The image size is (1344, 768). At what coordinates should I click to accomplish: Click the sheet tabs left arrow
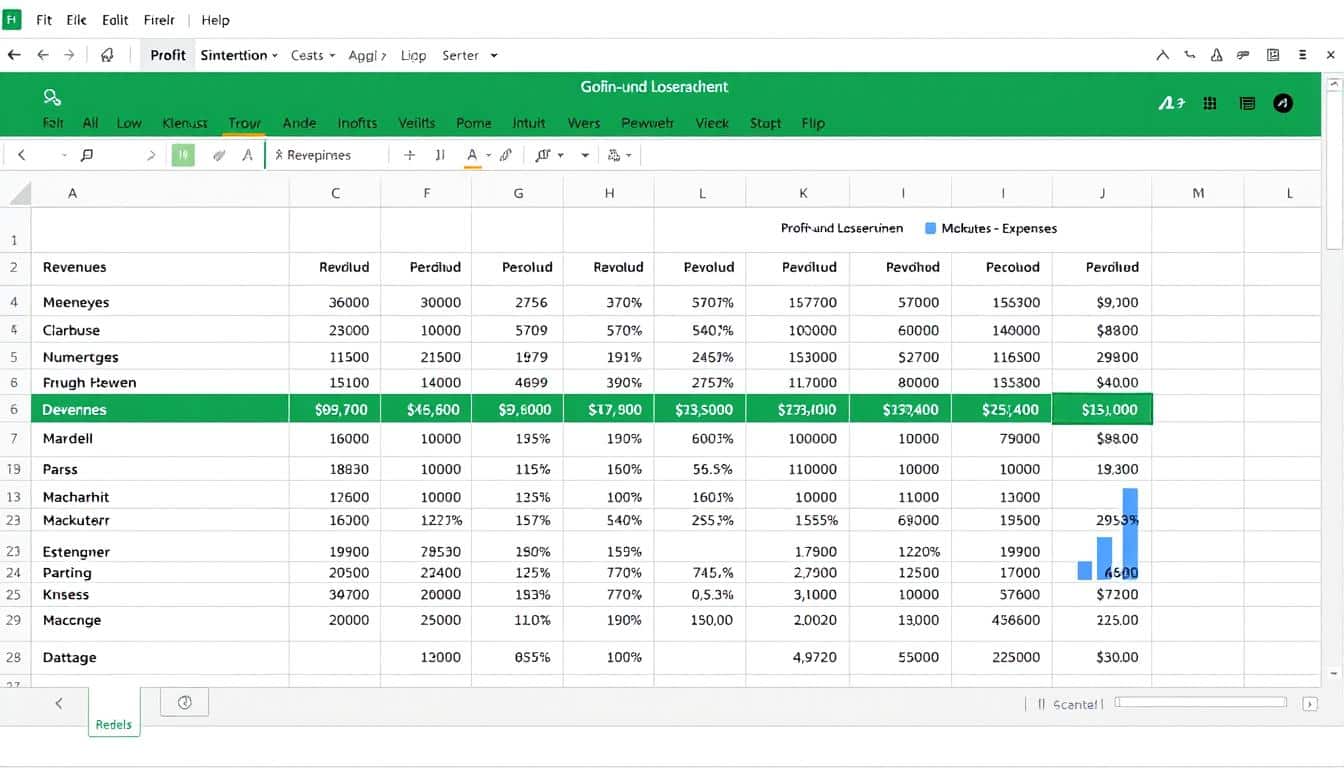(59, 703)
